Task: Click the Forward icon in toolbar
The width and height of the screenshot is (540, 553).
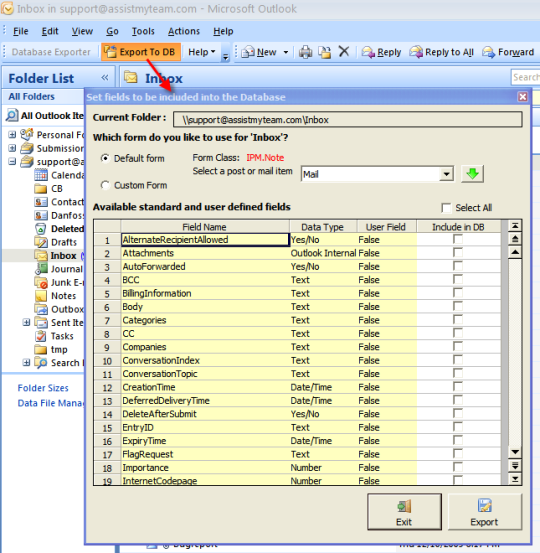Action: pos(489,52)
